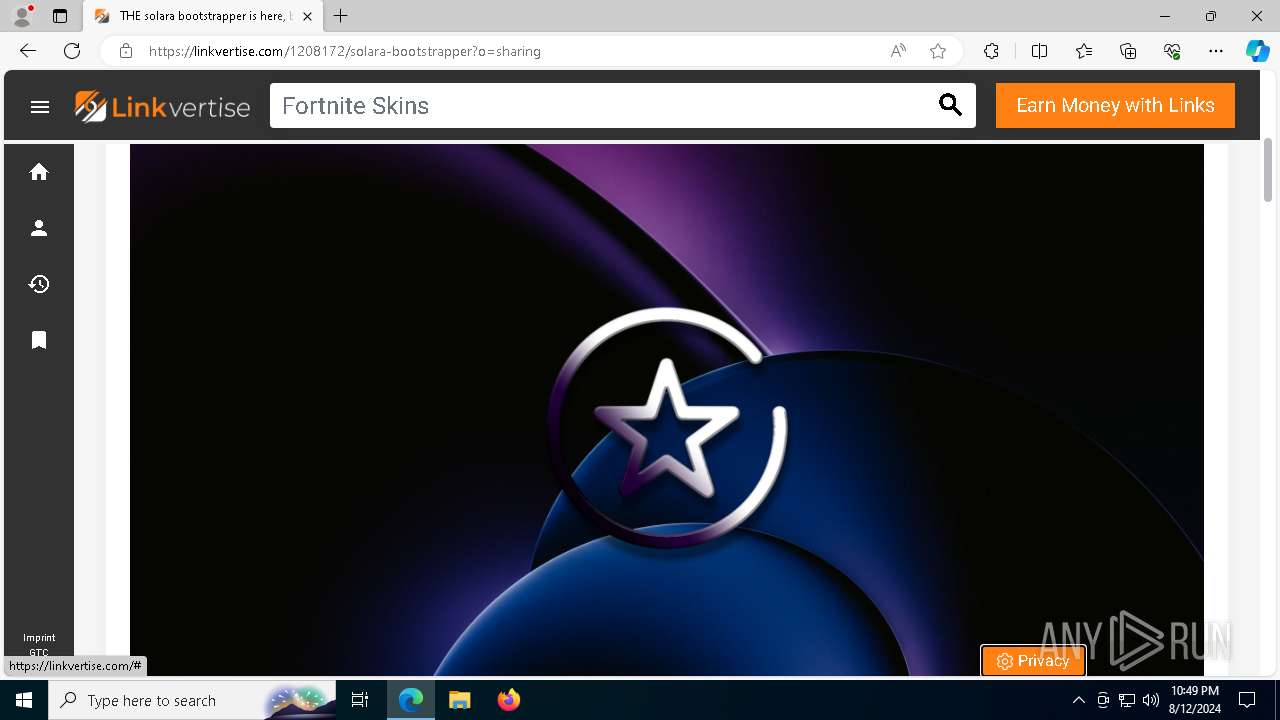
Task: Open File Explorer from taskbar
Action: point(459,700)
